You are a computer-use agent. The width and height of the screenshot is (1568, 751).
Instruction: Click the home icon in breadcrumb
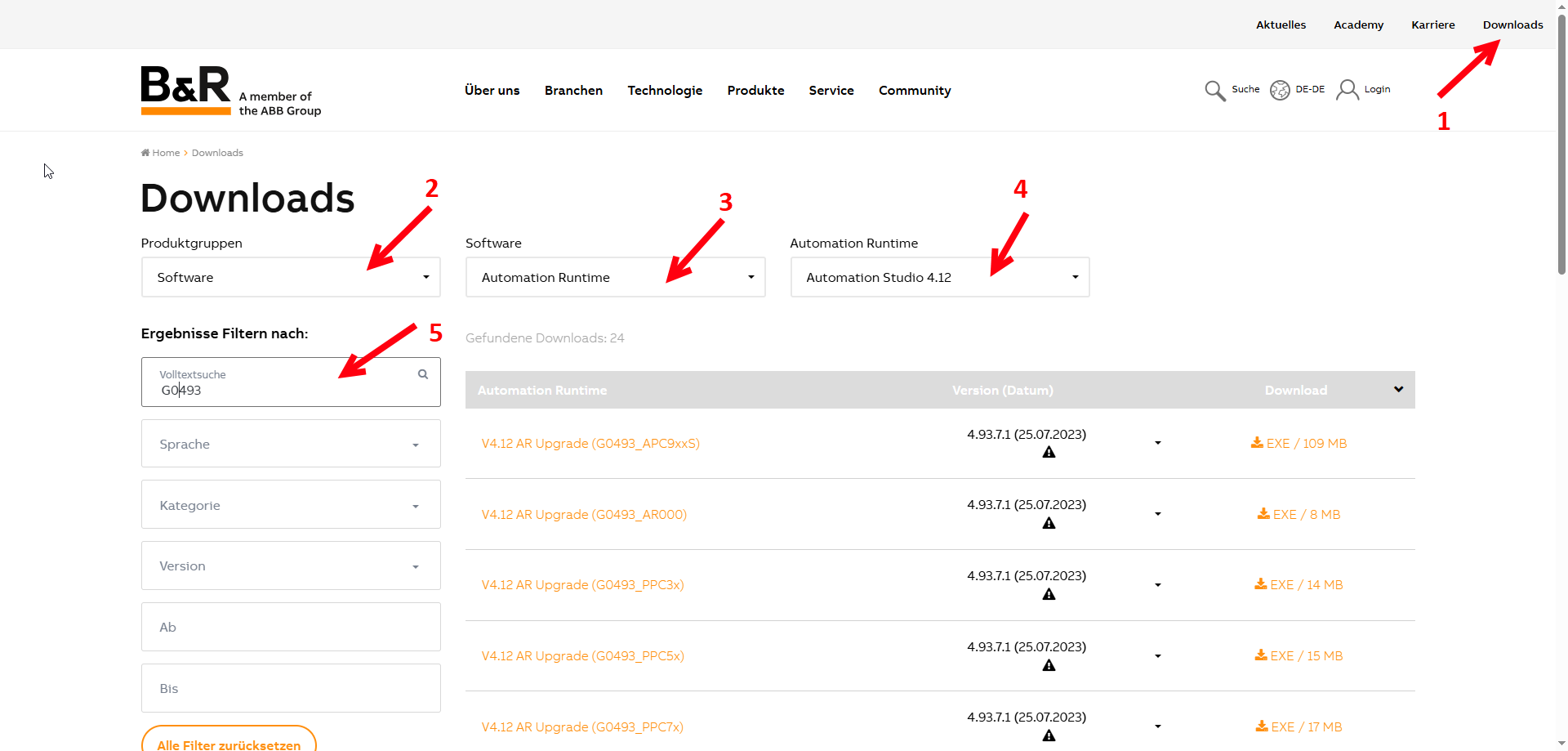click(x=145, y=153)
